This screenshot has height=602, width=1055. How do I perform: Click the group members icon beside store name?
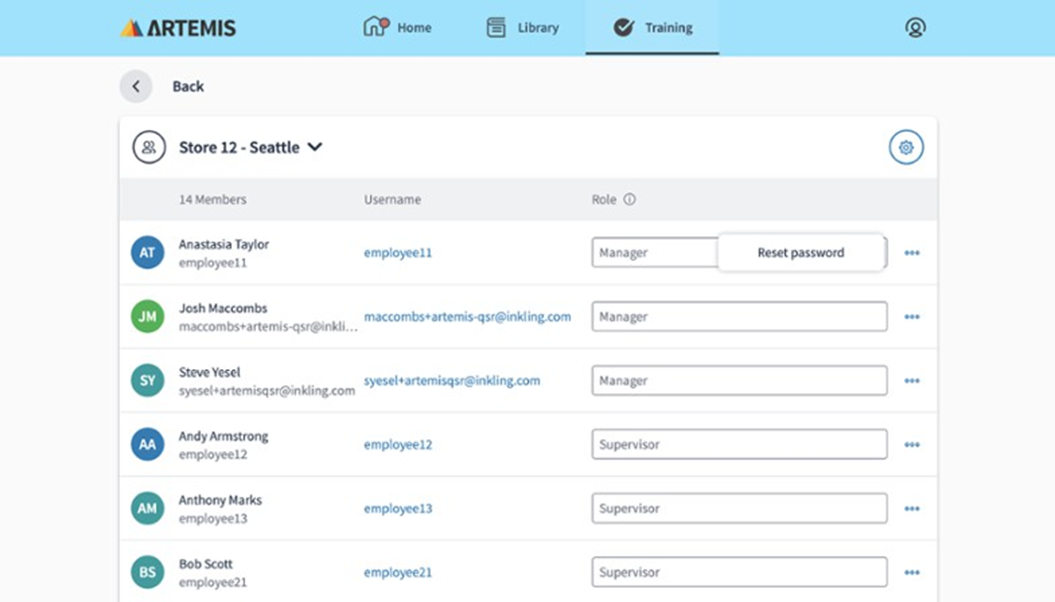point(149,147)
